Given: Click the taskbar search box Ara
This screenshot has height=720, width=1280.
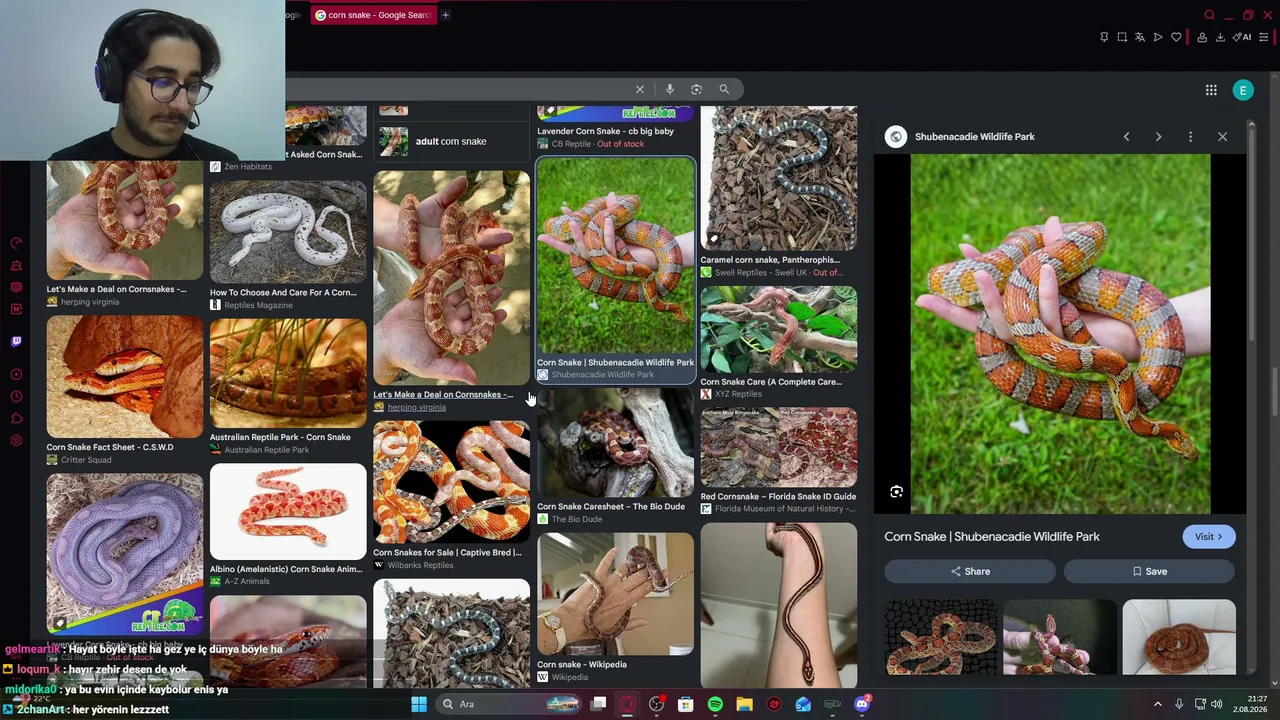Looking at the screenshot, I should (510, 704).
